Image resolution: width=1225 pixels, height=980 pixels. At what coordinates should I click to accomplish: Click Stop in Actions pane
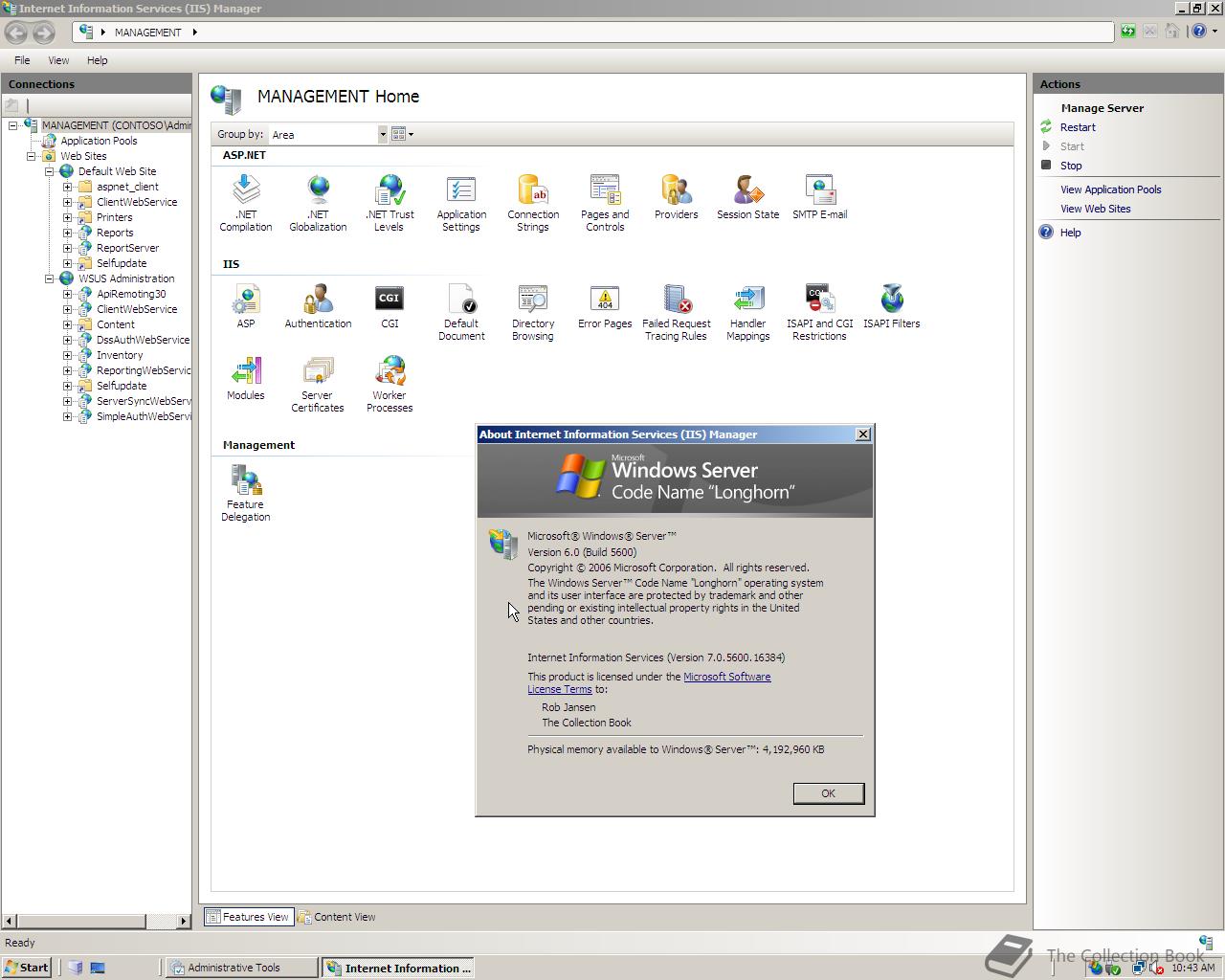(1071, 166)
